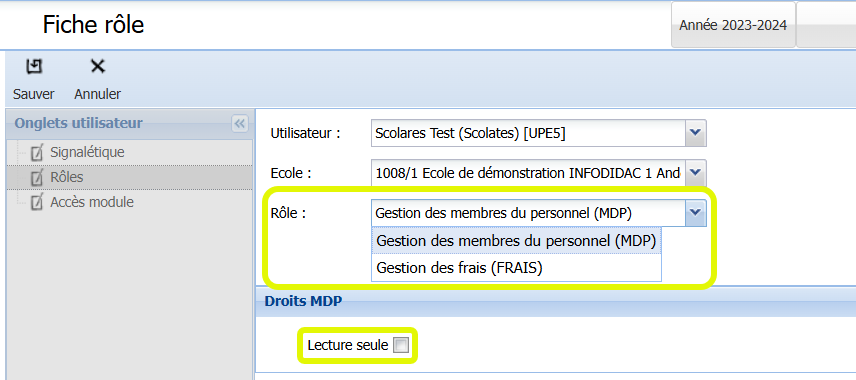This screenshot has height=380, width=856.
Task: Click the Sauver label
Action: [x=34, y=94]
